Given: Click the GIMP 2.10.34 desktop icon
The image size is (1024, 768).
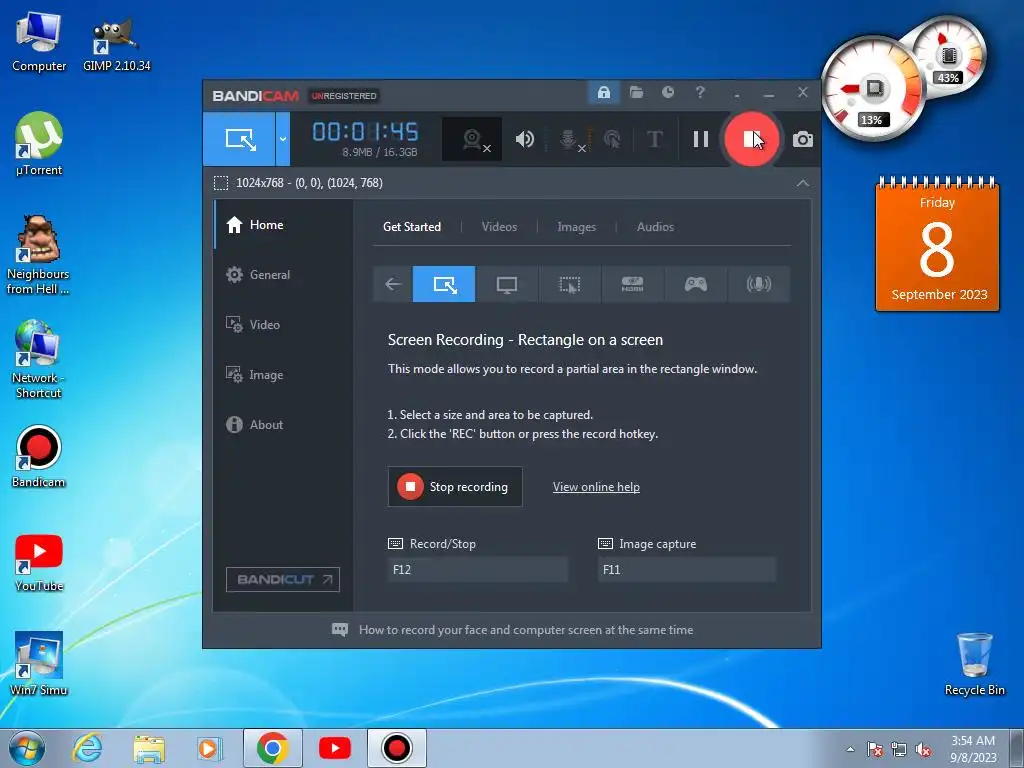Looking at the screenshot, I should point(116,44).
